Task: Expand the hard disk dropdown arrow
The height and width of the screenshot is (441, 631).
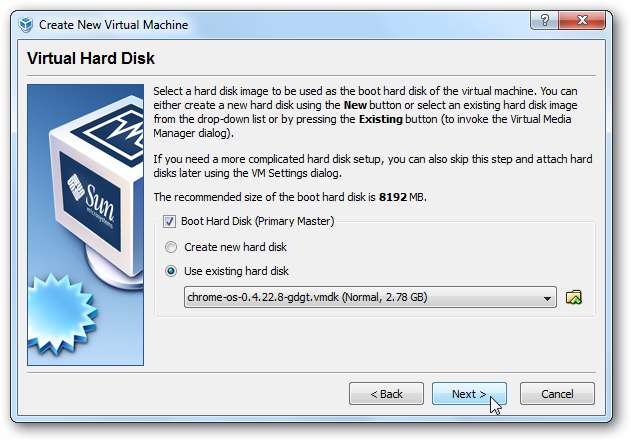Action: tap(547, 298)
